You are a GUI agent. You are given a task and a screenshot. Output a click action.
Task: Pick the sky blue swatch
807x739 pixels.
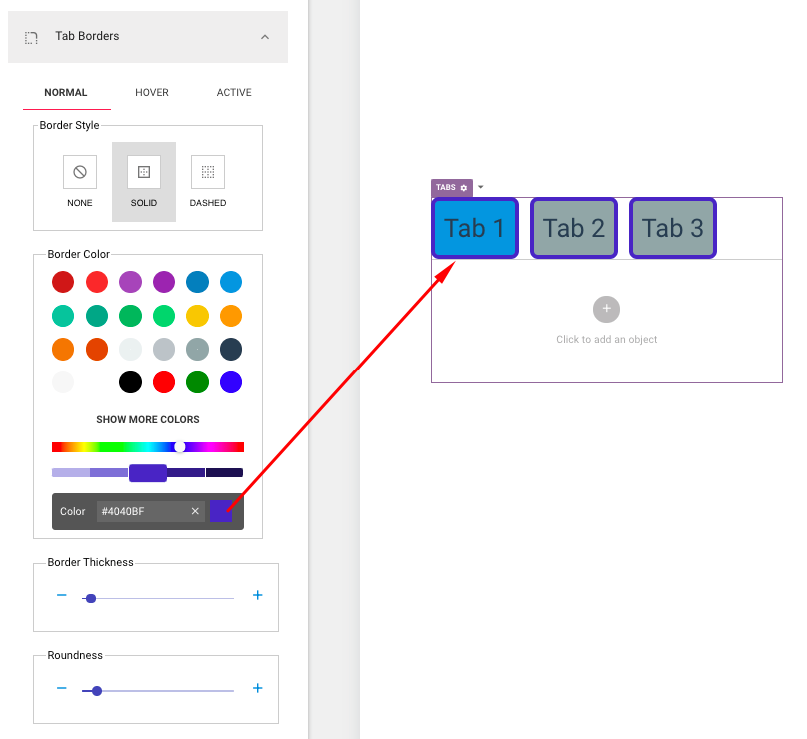pyautogui.click(x=231, y=282)
